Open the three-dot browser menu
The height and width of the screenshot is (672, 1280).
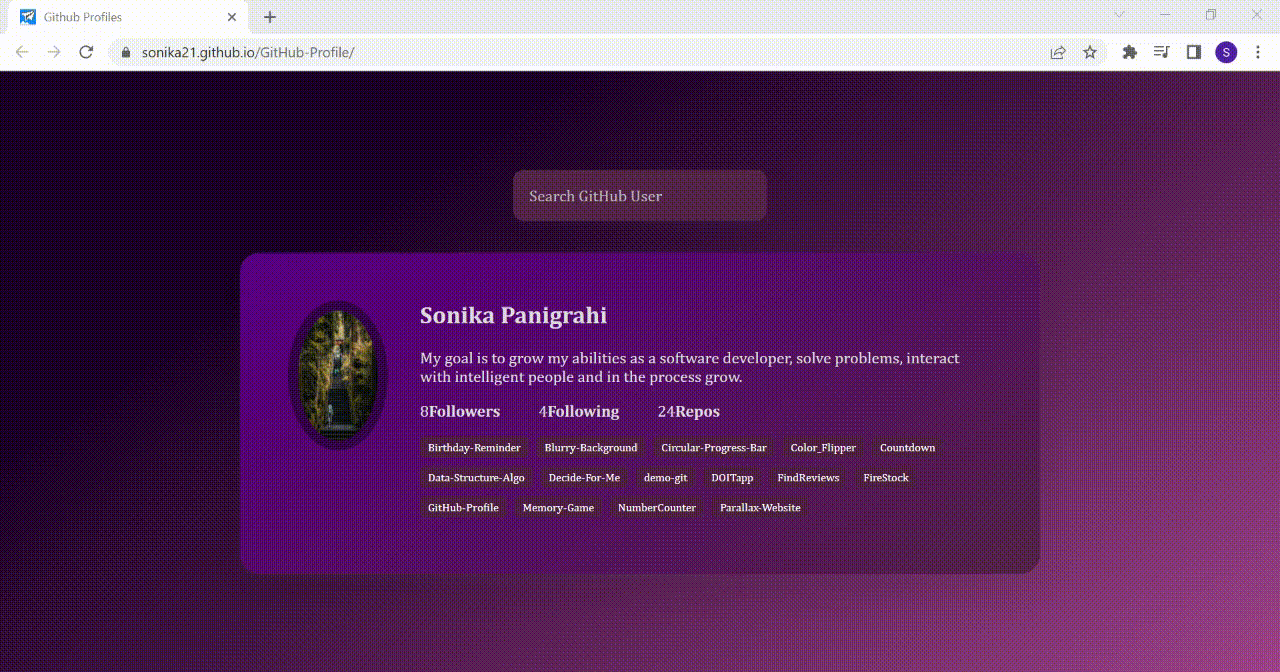(1258, 52)
